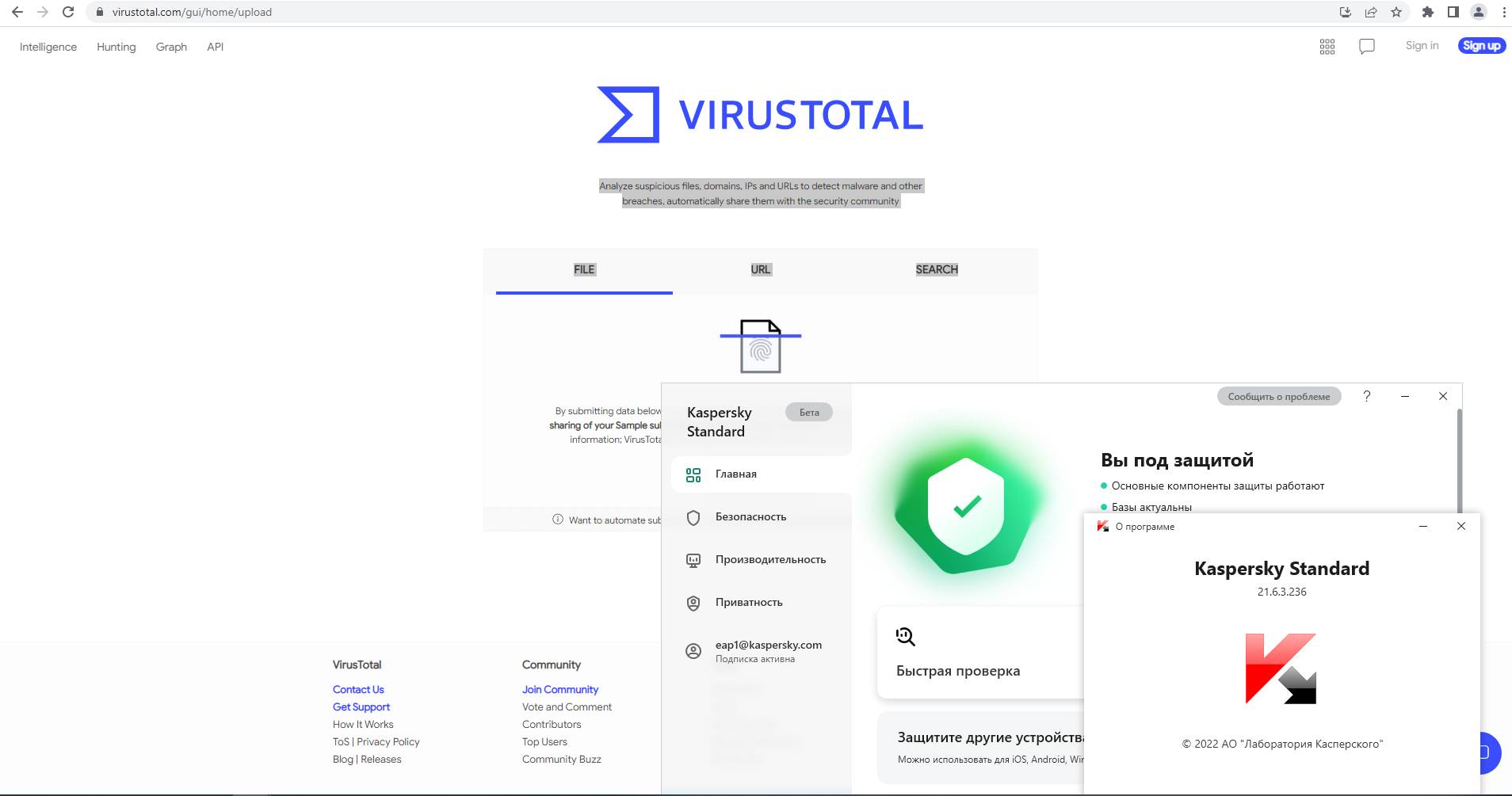Open the VirusTotal apps grid icon

[1327, 47]
